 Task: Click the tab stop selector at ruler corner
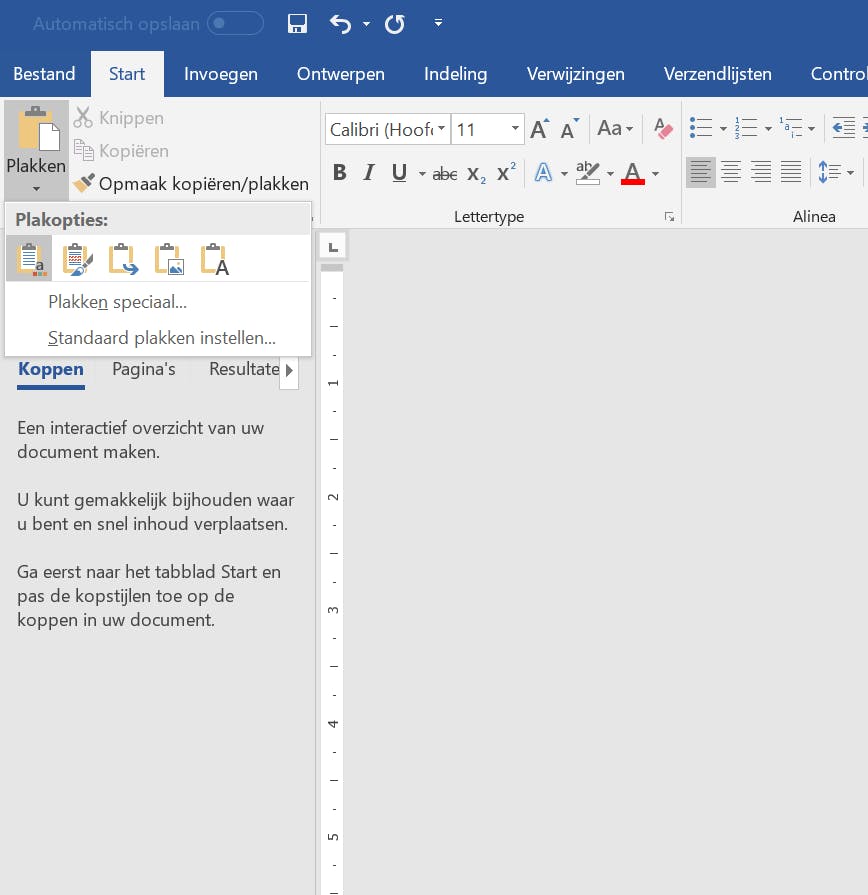tap(332, 245)
